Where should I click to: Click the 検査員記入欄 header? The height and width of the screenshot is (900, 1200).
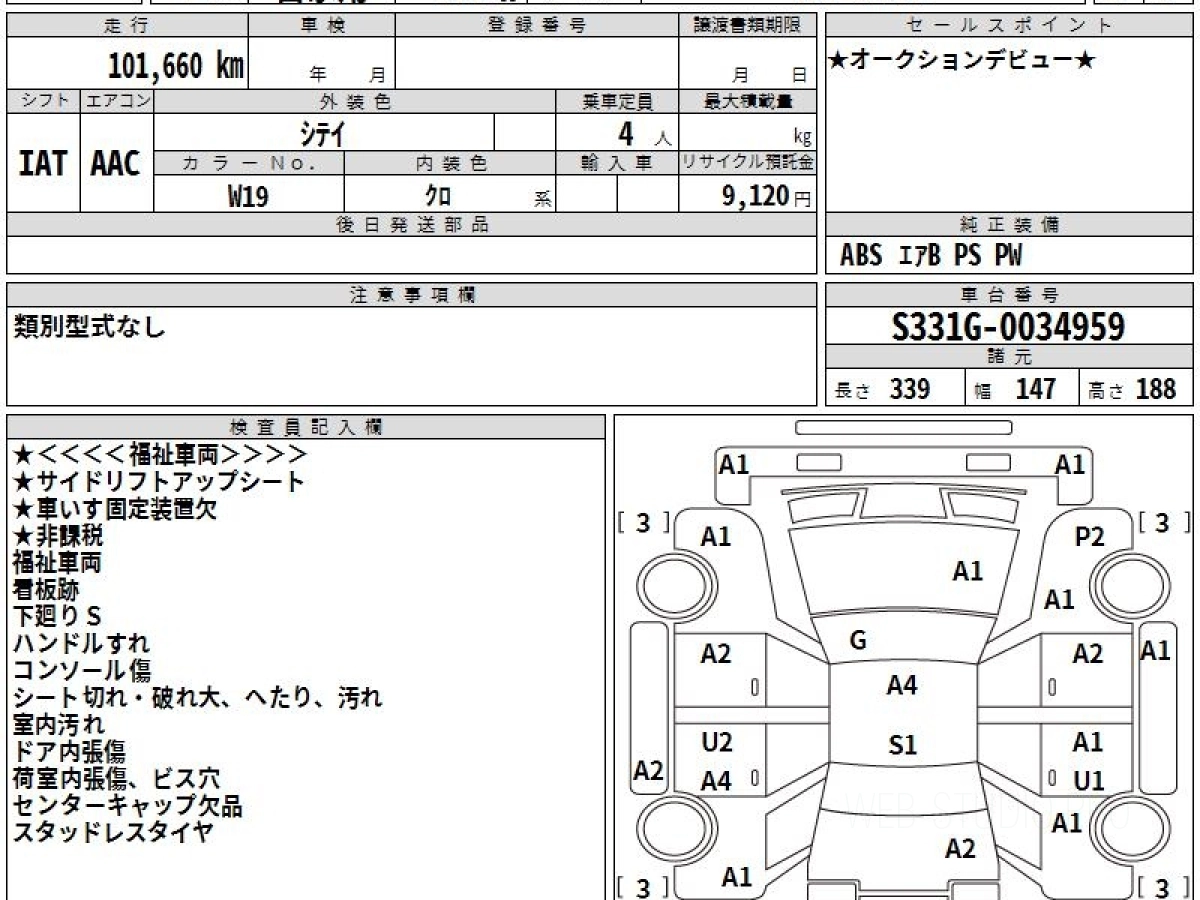coord(306,427)
